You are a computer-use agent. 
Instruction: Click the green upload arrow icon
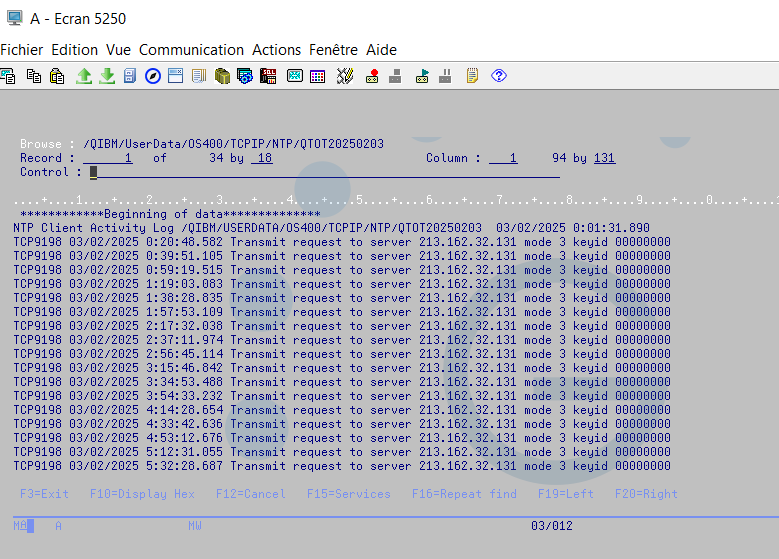pos(84,76)
